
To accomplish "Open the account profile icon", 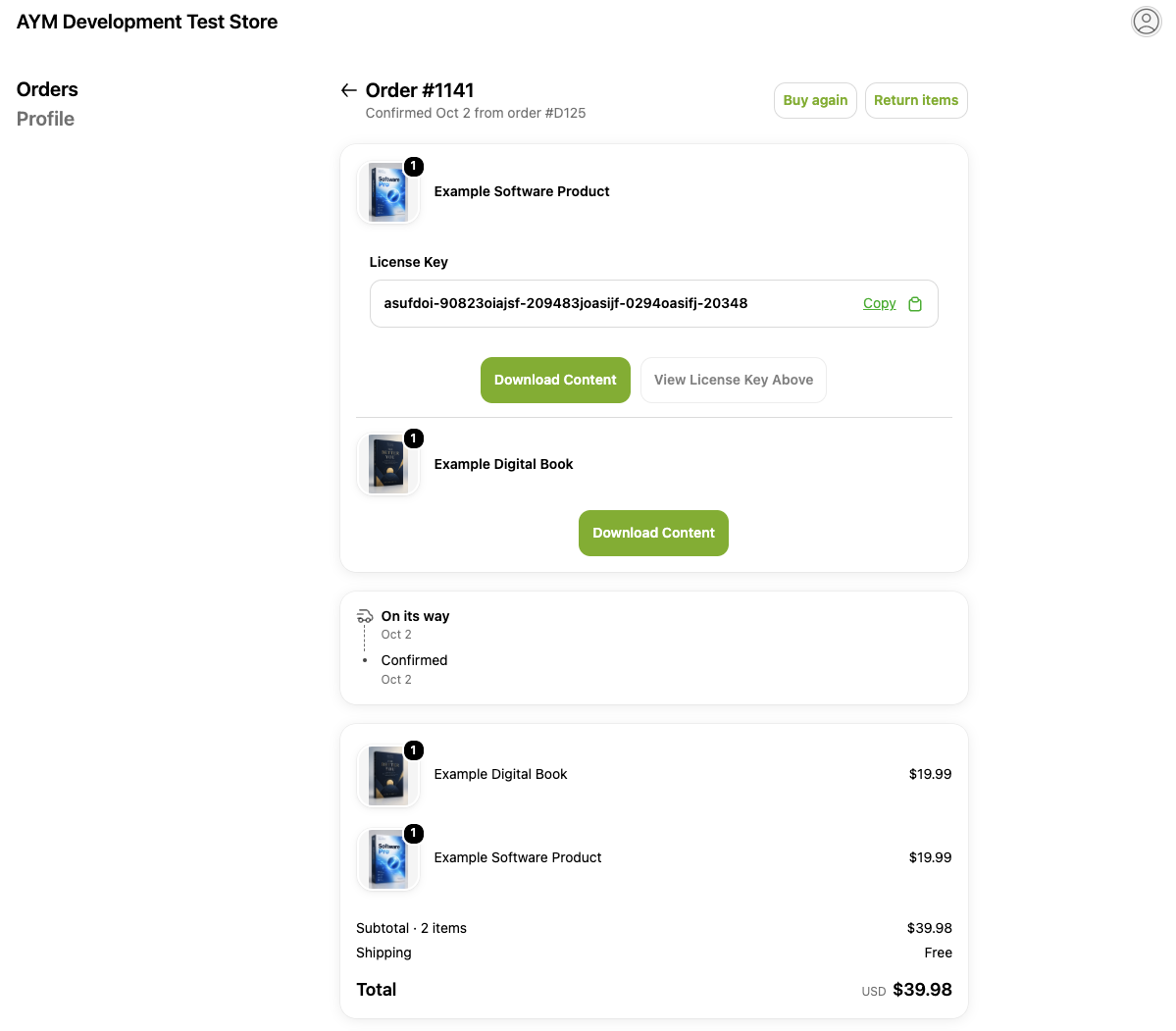I will pos(1146,21).
